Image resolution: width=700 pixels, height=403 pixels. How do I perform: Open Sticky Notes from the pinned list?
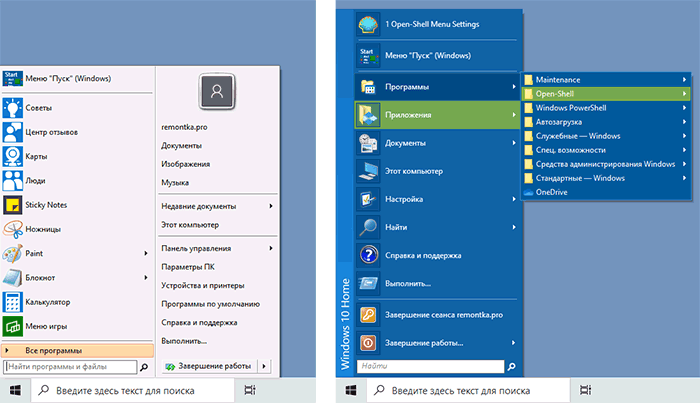13,205
